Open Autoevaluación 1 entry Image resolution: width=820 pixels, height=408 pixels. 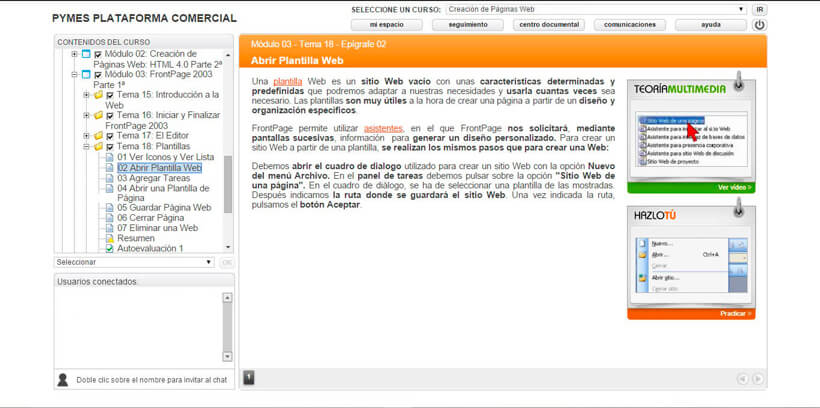coord(150,248)
